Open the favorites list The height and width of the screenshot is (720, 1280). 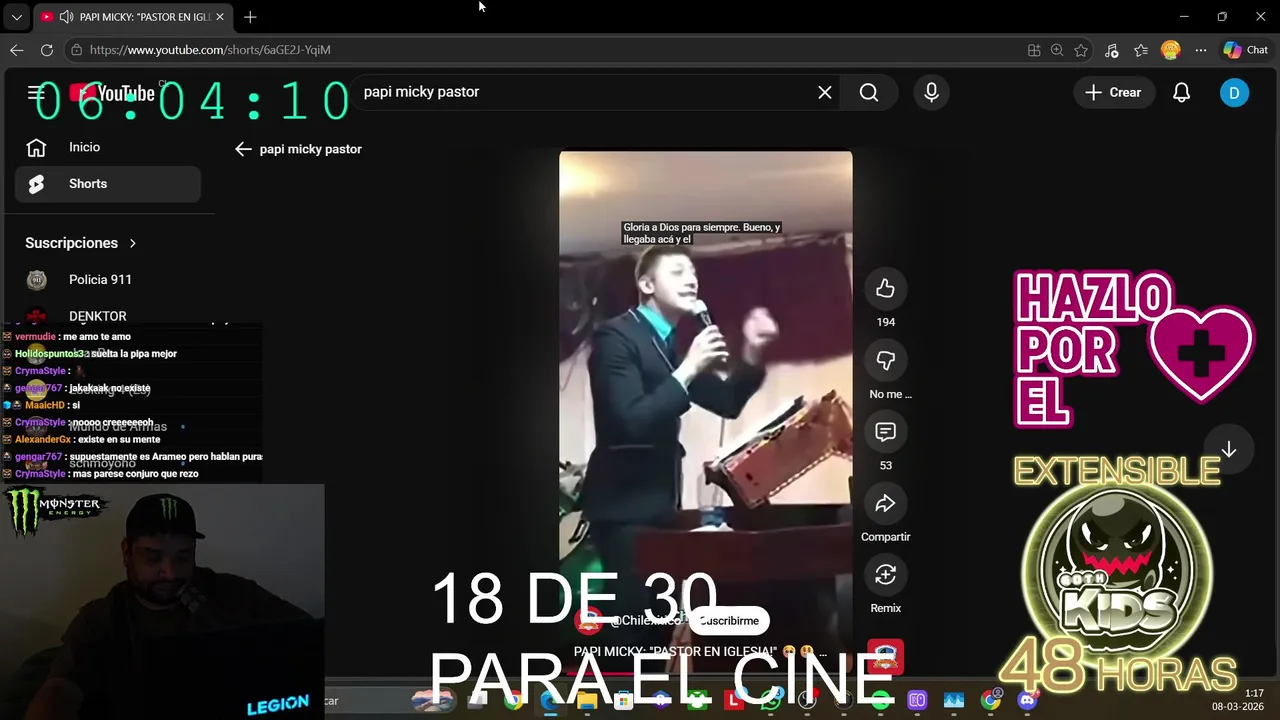point(1141,50)
